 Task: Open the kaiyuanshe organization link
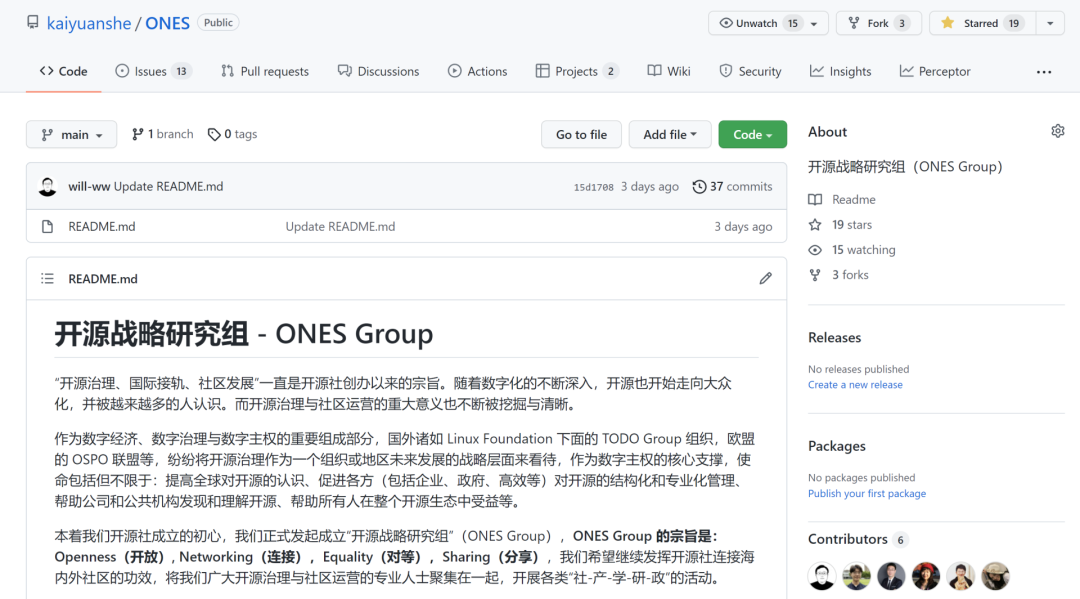[x=89, y=23]
